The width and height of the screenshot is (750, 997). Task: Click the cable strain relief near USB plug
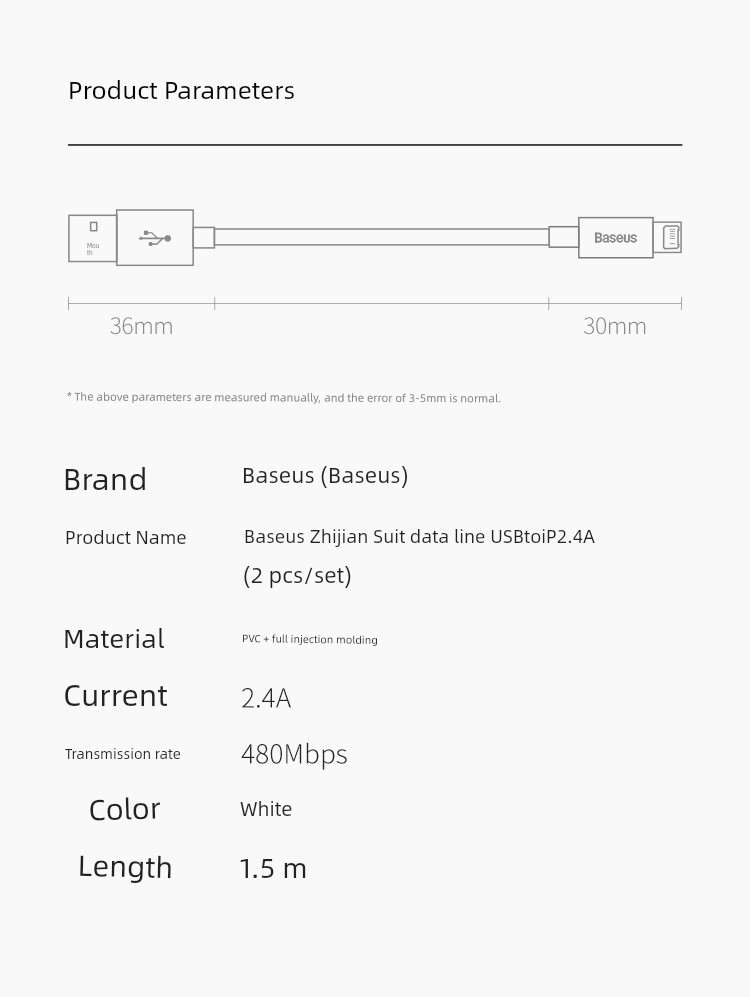point(204,238)
